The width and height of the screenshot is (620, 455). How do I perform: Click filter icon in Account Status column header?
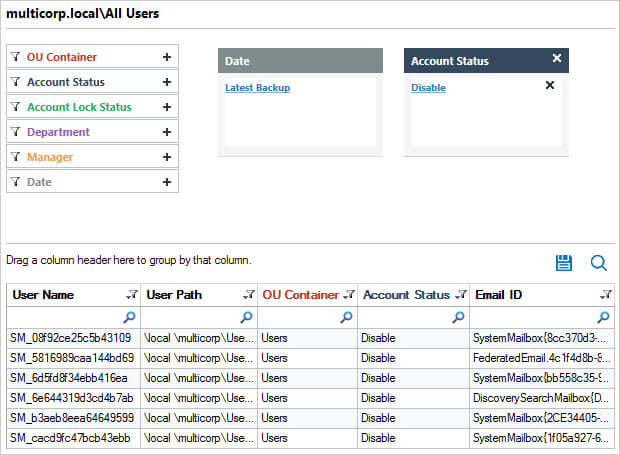(460, 295)
